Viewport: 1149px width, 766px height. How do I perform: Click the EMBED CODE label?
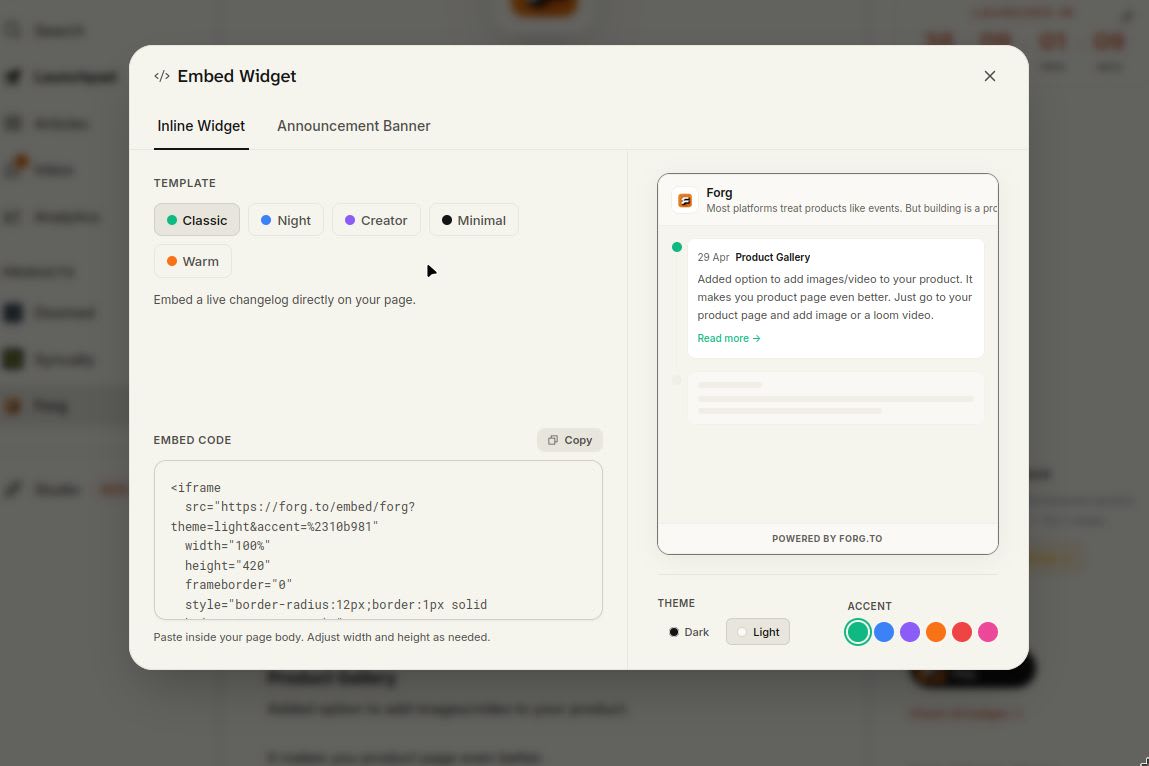coord(192,440)
